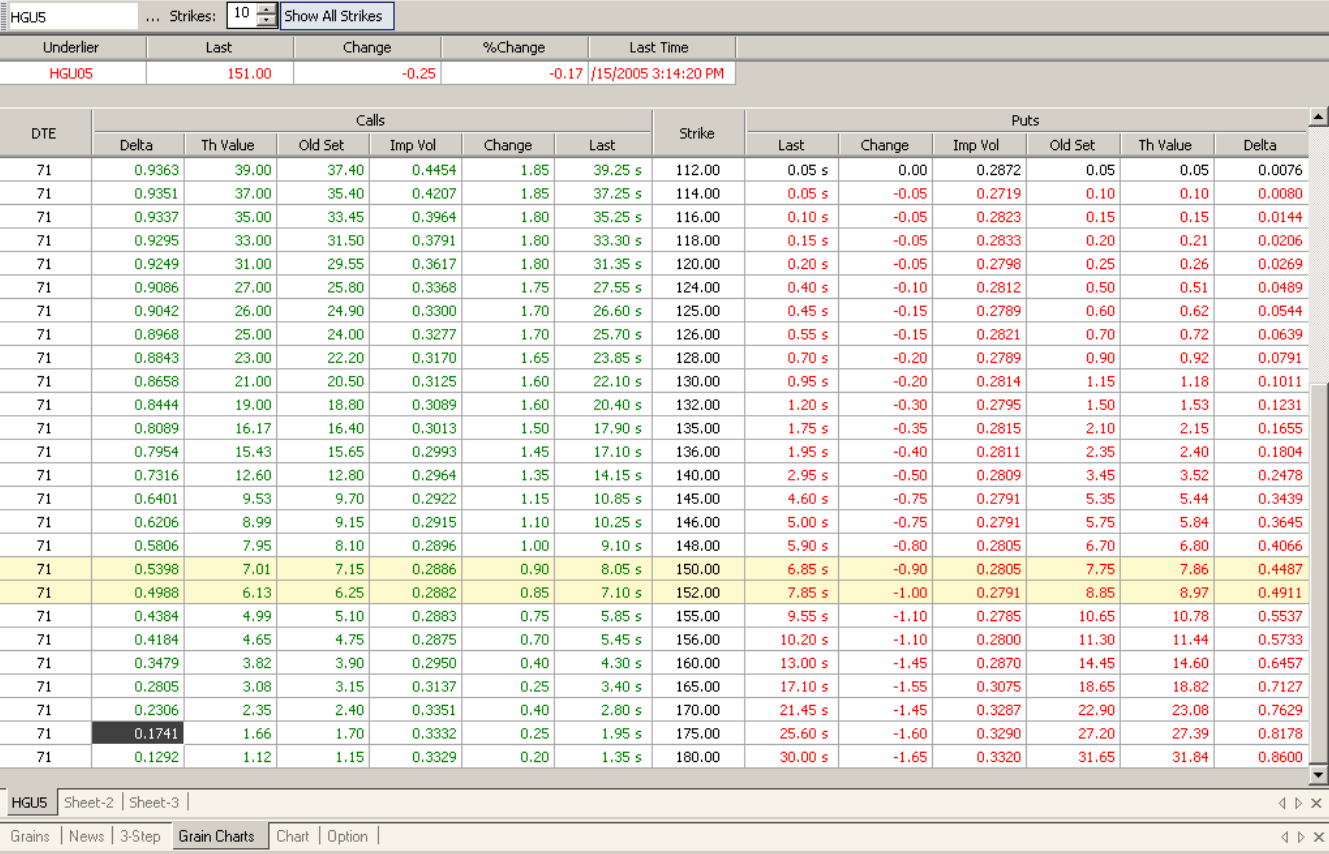Click underlier Last value 151.00

(x=220, y=73)
